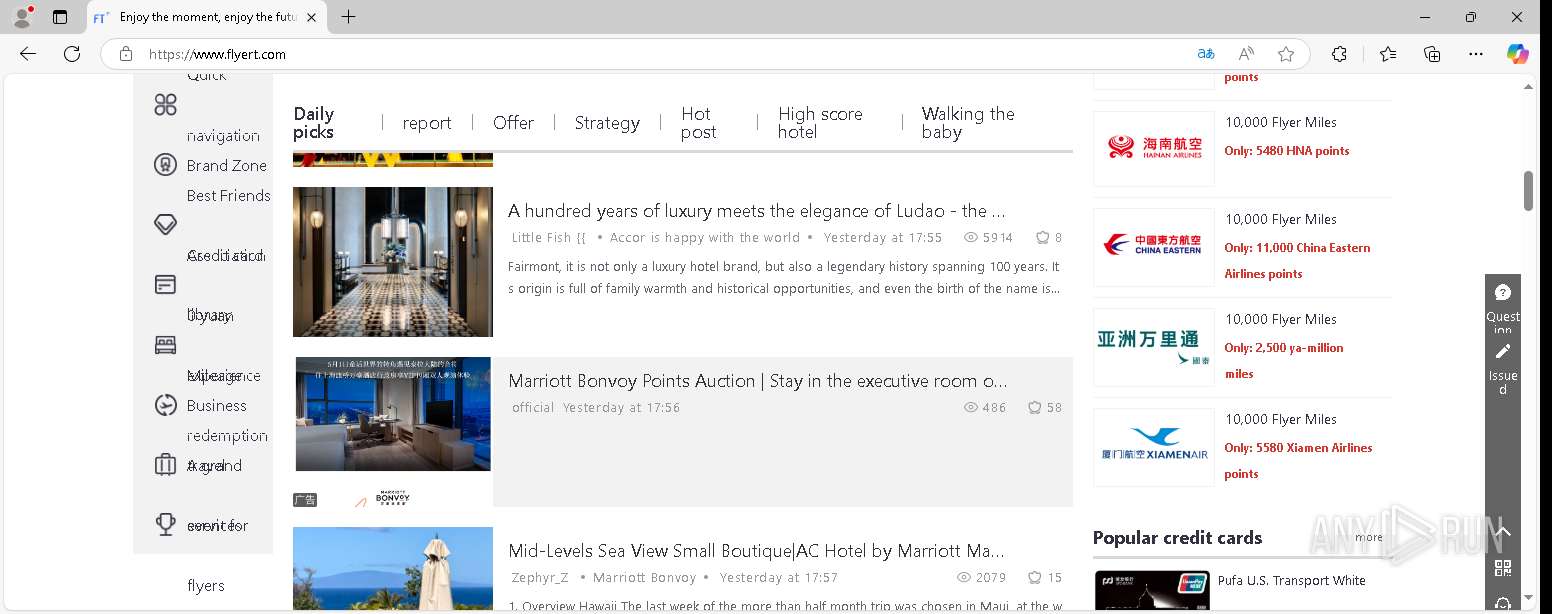
Task: Close the flyert tab
Action: tap(312, 17)
